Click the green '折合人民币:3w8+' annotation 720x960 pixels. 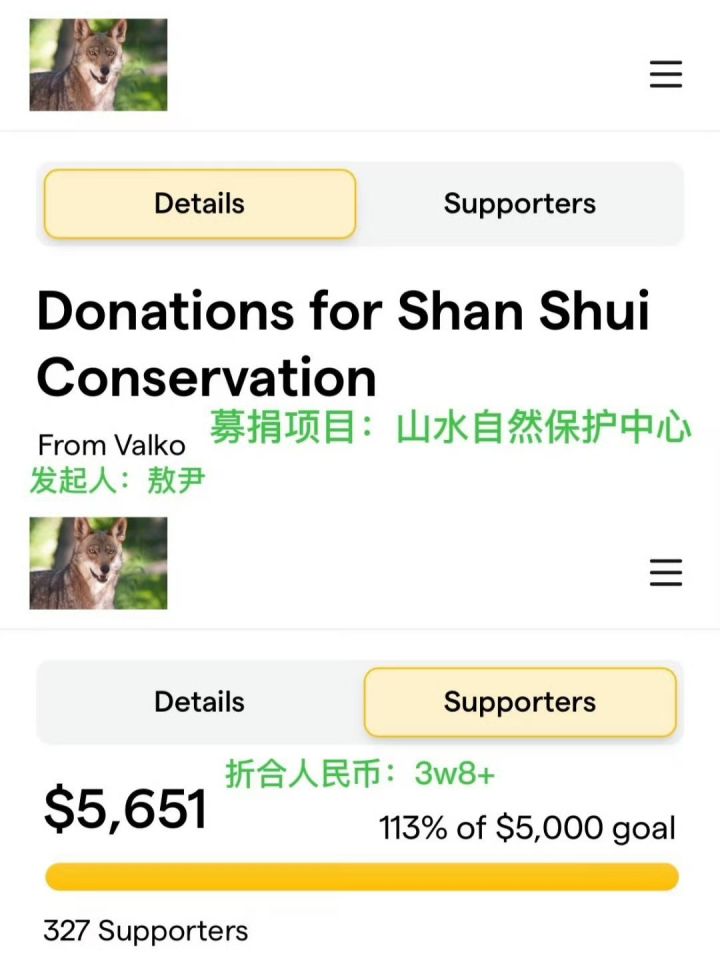(360, 773)
